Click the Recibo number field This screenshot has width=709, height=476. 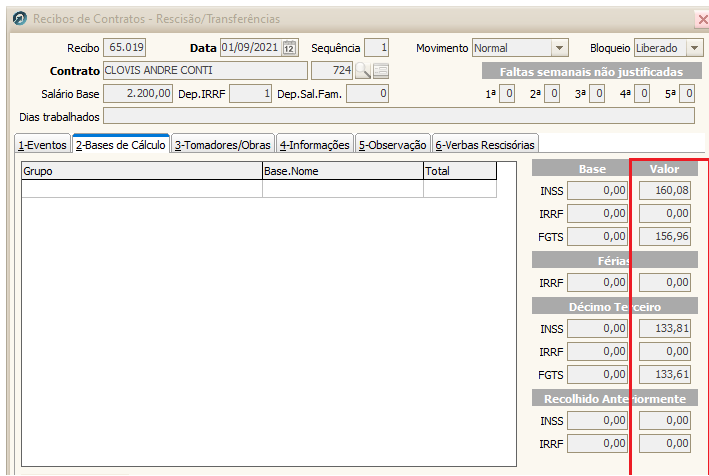tap(124, 48)
